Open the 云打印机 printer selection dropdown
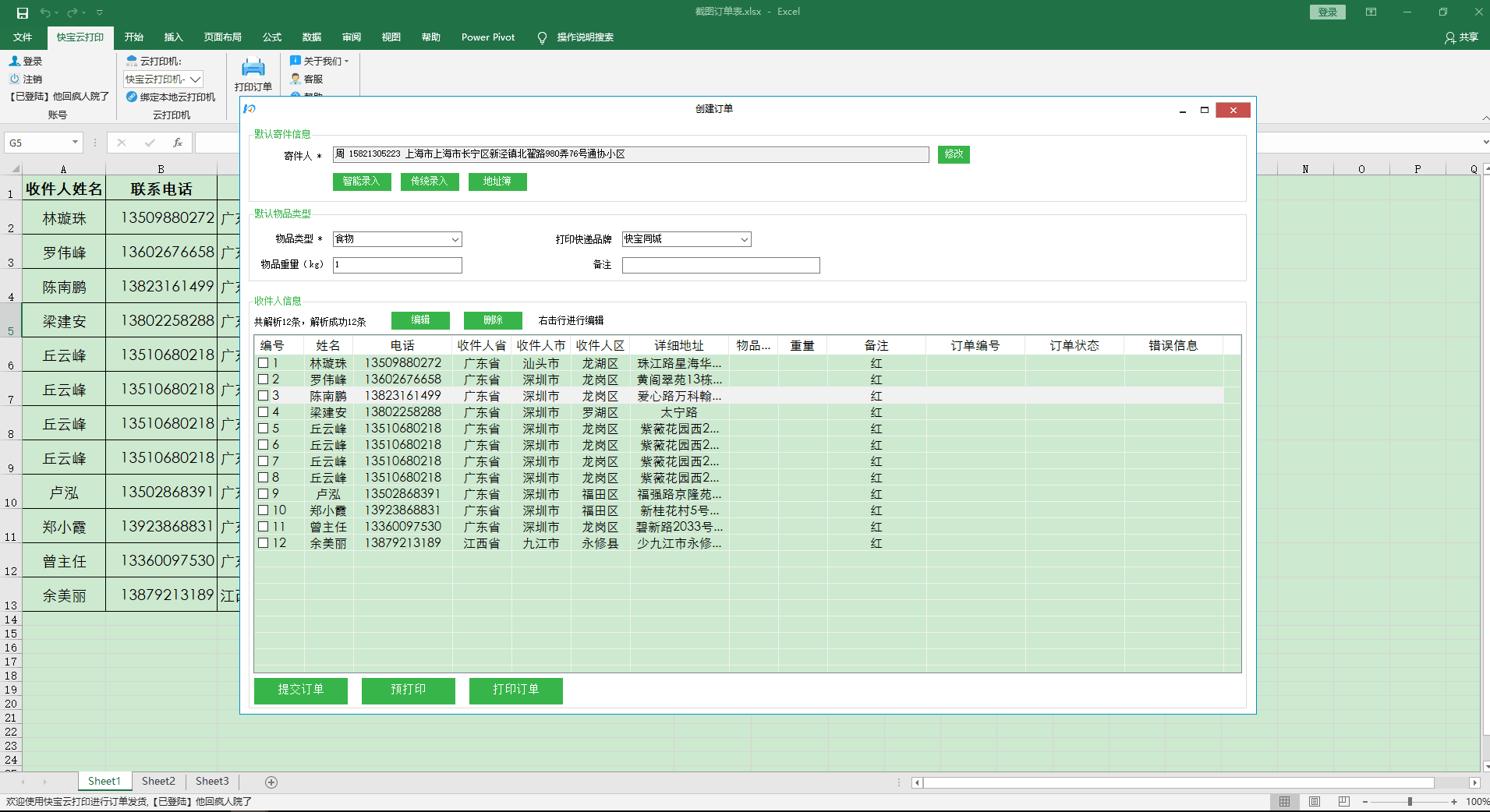Image resolution: width=1490 pixels, height=812 pixels. click(x=195, y=79)
